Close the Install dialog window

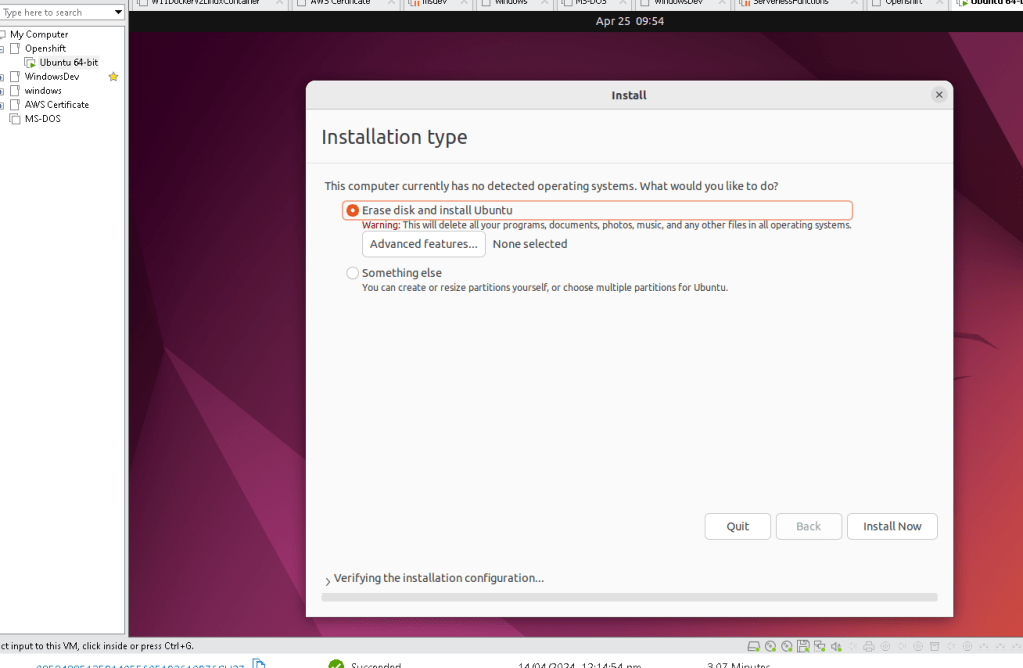point(939,95)
